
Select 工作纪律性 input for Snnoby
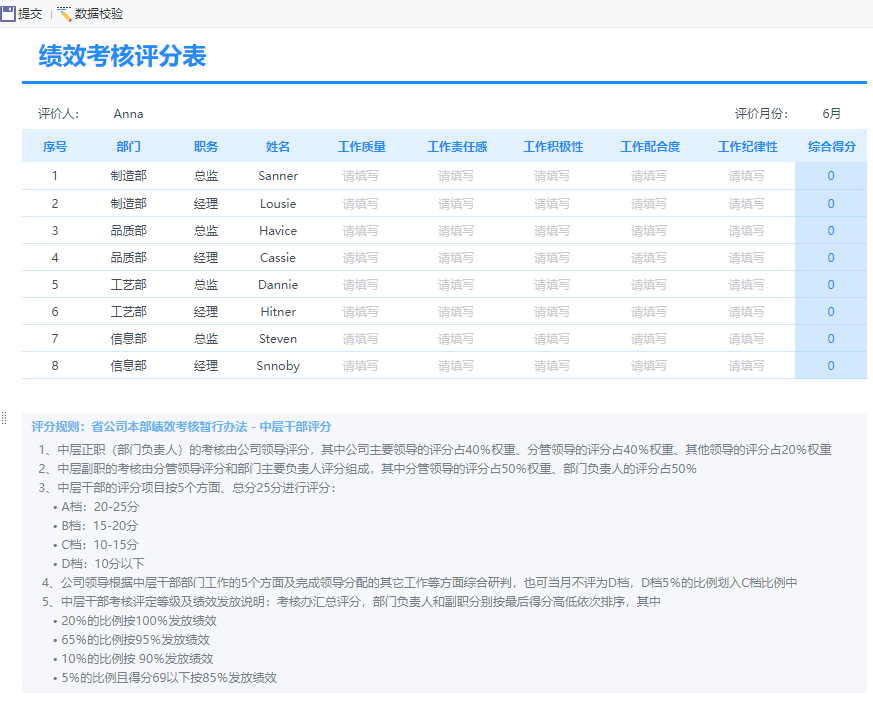(x=746, y=366)
